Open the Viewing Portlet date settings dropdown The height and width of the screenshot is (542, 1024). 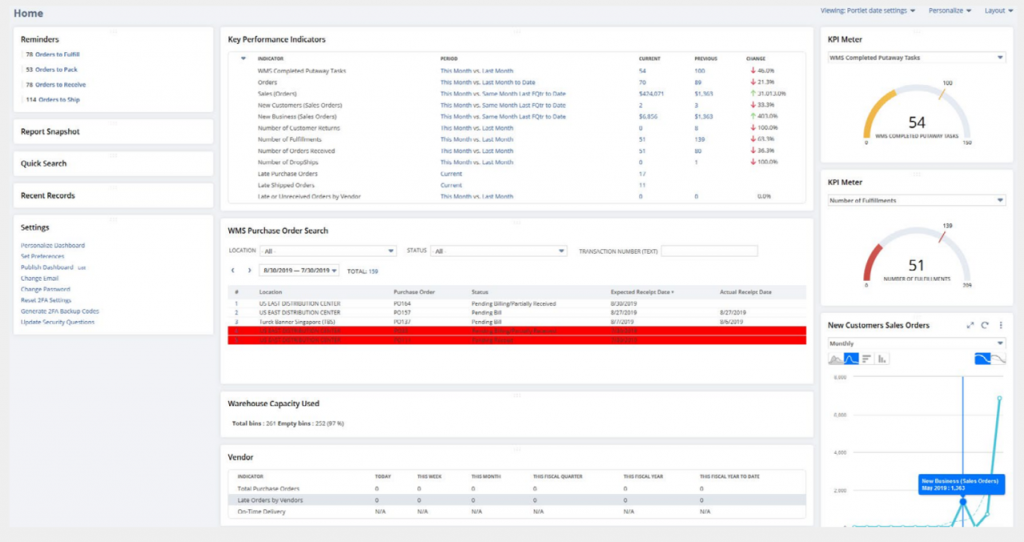point(868,10)
